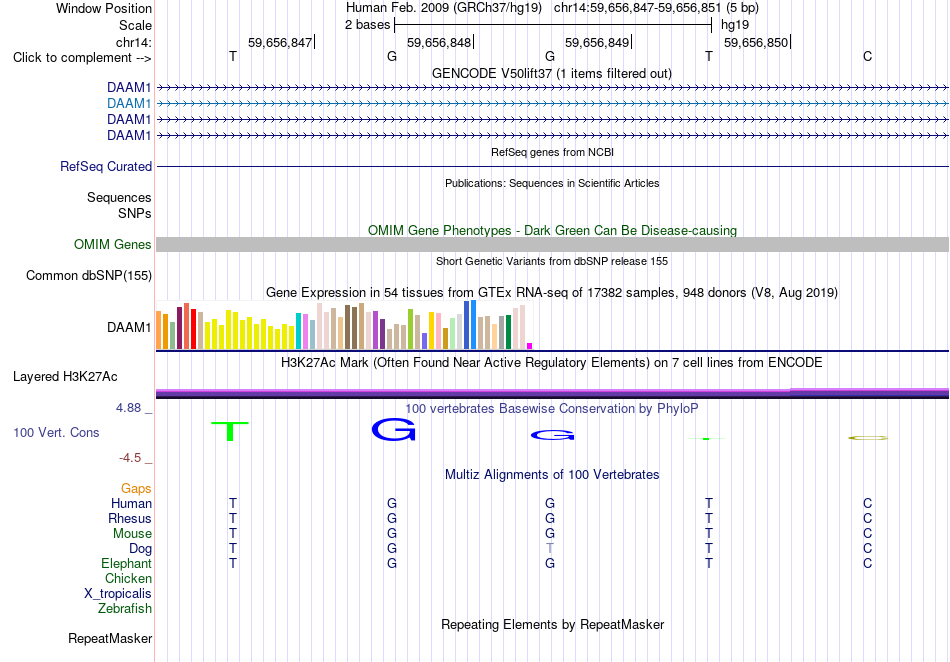Click the 'Click to complement -->' label
This screenshot has width=950, height=662.
click(x=82, y=58)
